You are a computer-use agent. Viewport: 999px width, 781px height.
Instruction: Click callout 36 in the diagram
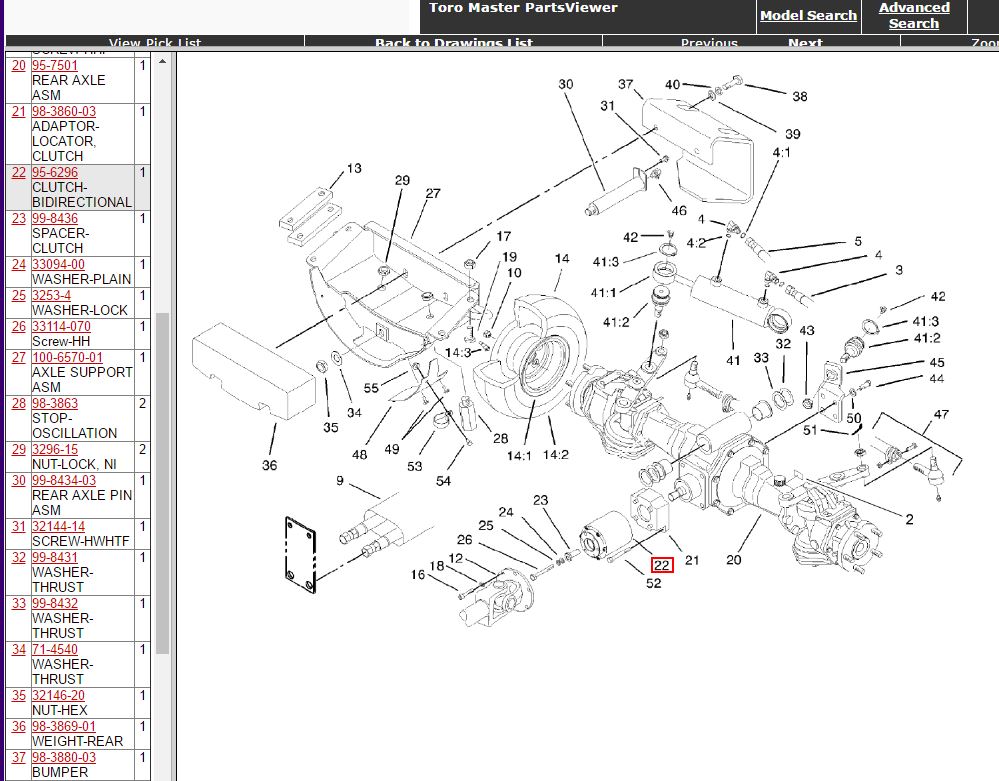270,466
